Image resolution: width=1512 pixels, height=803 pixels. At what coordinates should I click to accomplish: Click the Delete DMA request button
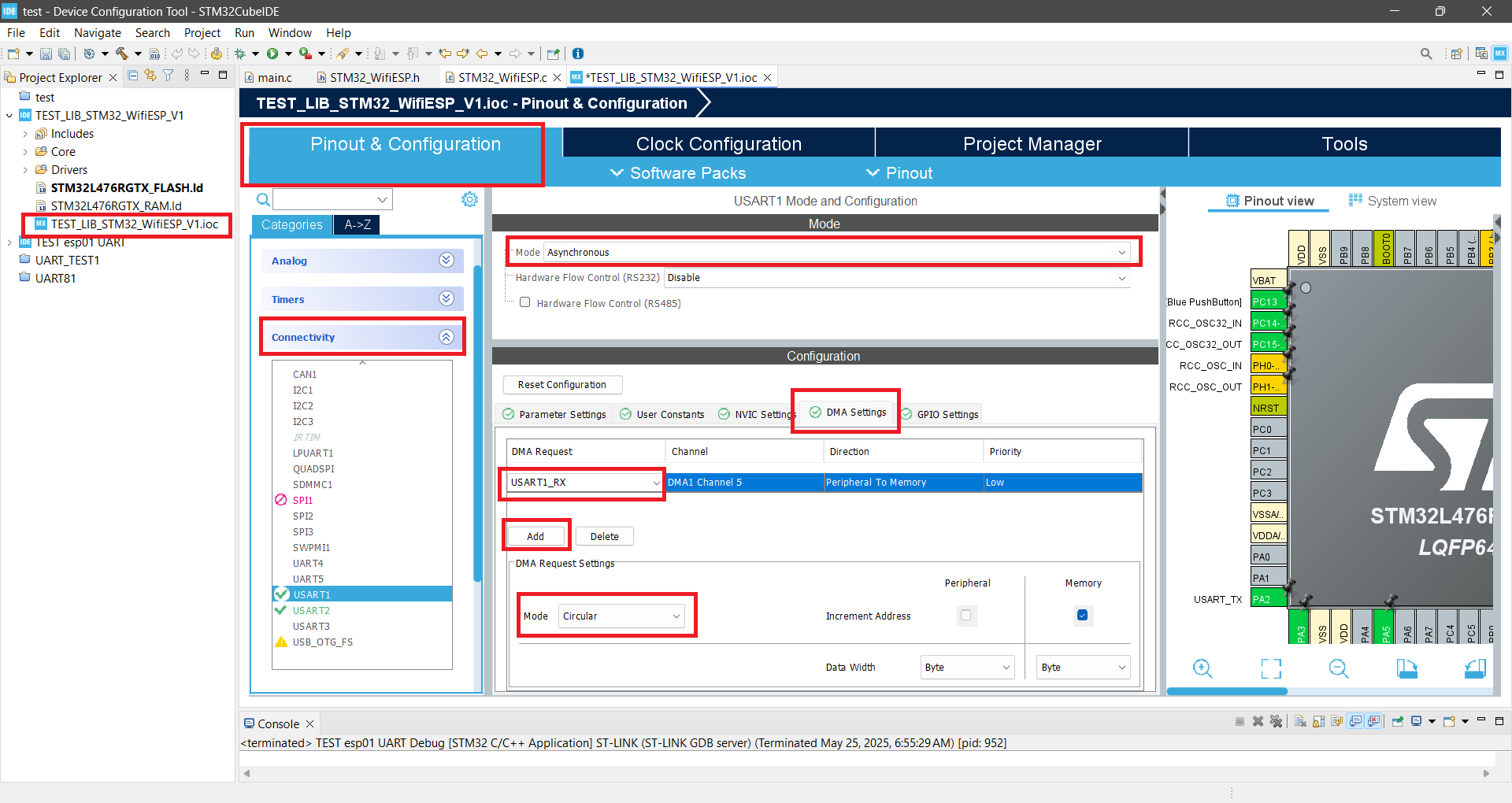605,536
